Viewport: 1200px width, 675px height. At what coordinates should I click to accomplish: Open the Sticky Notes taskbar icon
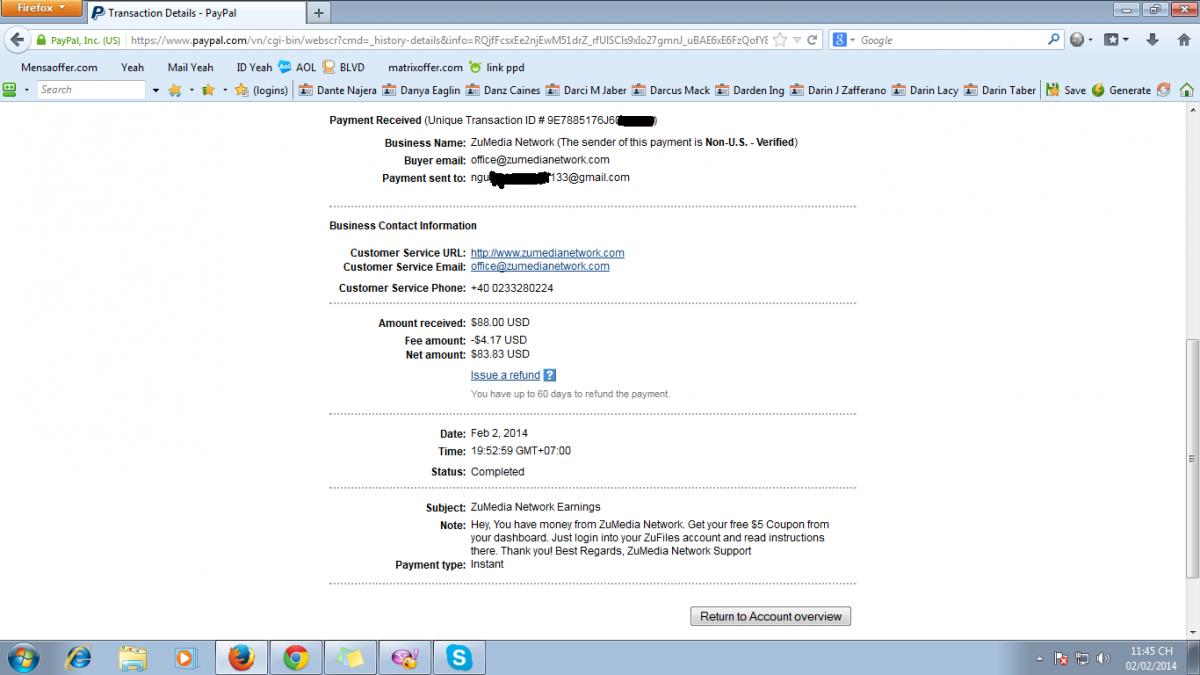350,657
